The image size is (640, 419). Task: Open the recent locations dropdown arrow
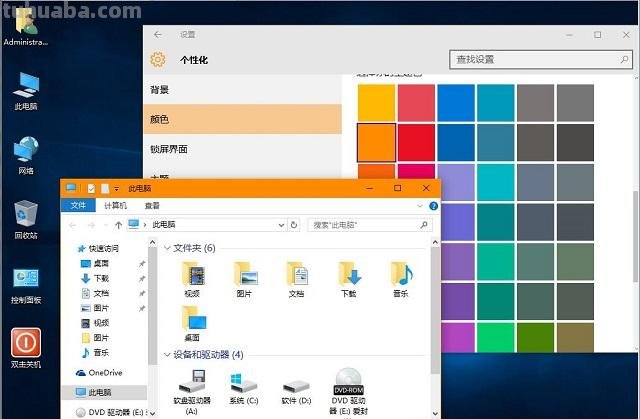coord(106,225)
